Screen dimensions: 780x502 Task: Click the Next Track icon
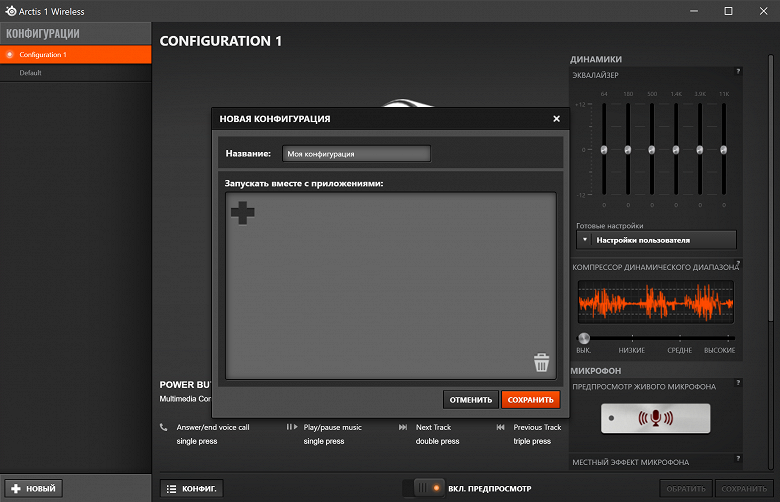click(x=403, y=427)
